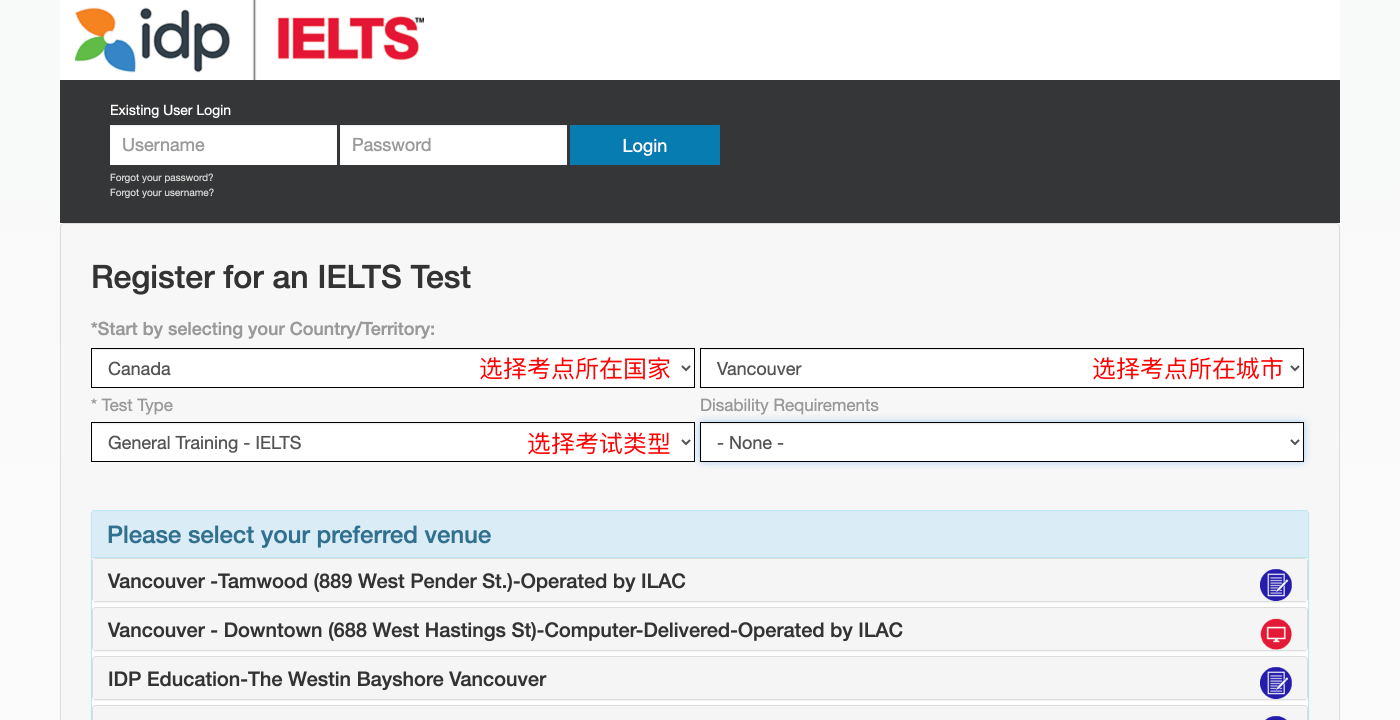Expand Test Type dropdown showing General Training
The width and height of the screenshot is (1400, 720).
(x=392, y=442)
